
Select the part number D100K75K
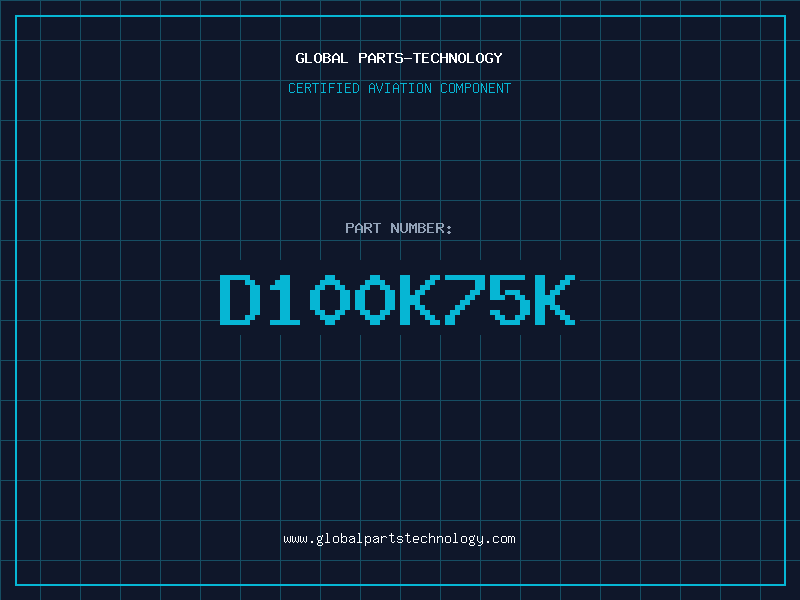pos(398,299)
